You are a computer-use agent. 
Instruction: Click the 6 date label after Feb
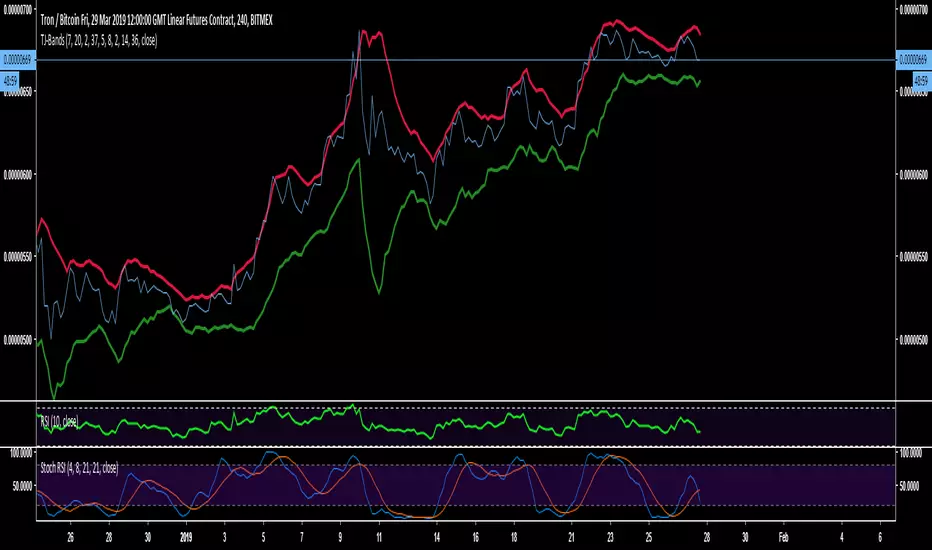tap(880, 537)
